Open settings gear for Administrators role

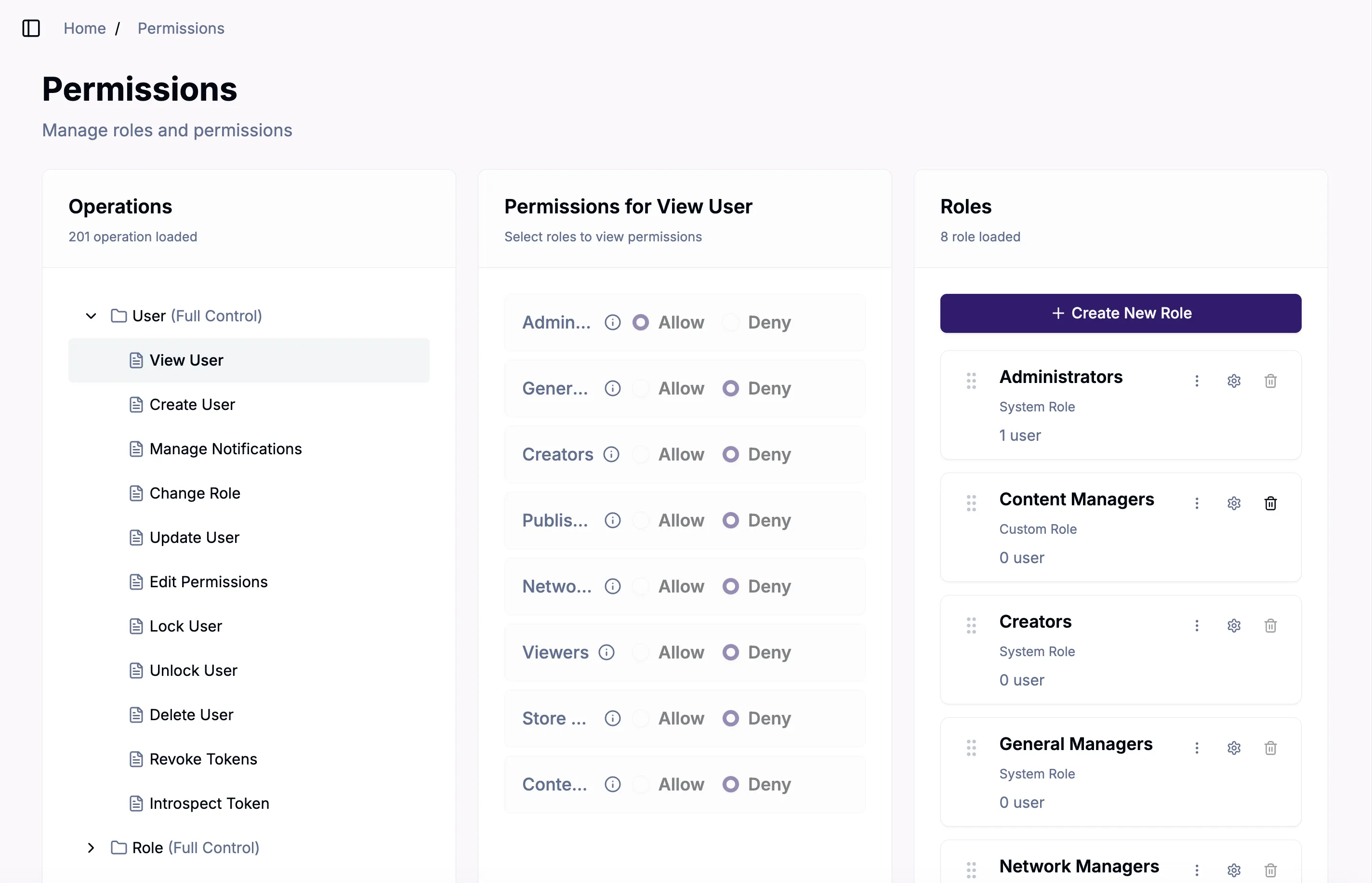(x=1234, y=381)
